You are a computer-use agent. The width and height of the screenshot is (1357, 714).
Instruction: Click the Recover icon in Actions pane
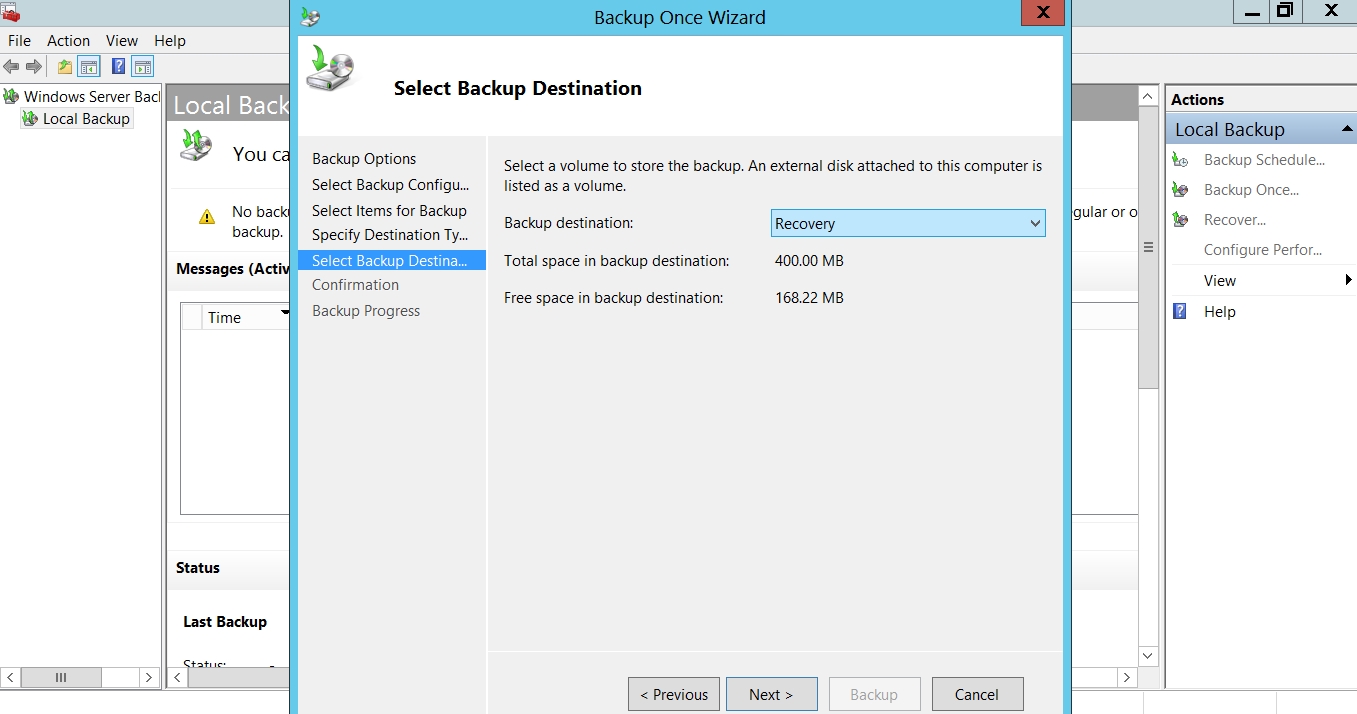pos(1181,220)
